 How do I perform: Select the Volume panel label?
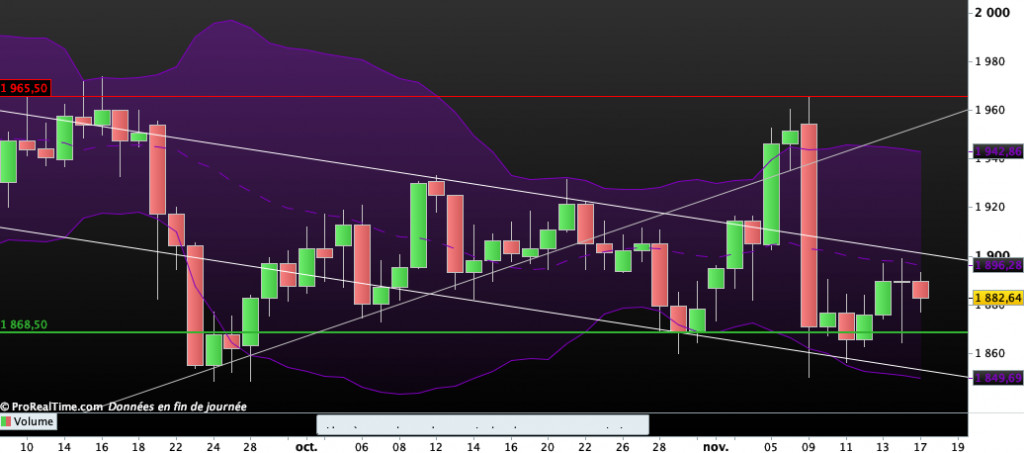(34, 423)
